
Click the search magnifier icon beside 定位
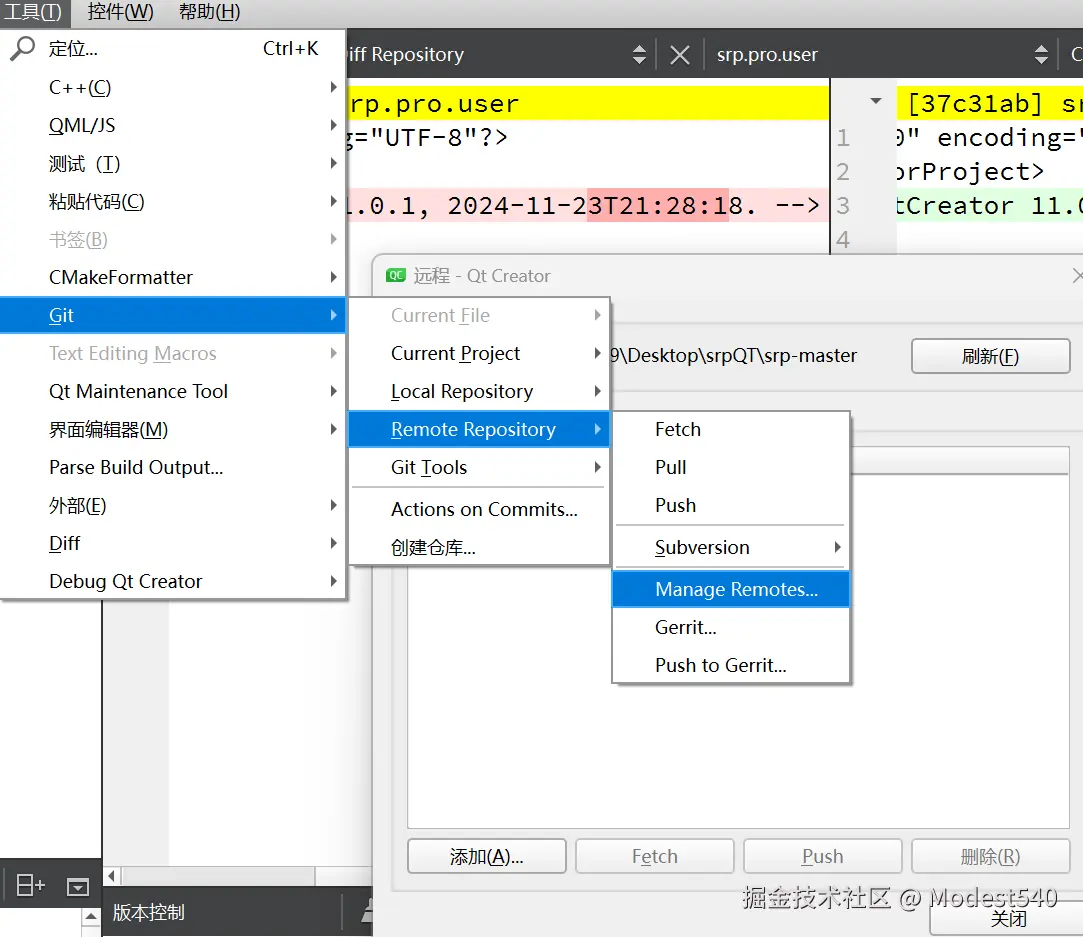click(x=22, y=49)
